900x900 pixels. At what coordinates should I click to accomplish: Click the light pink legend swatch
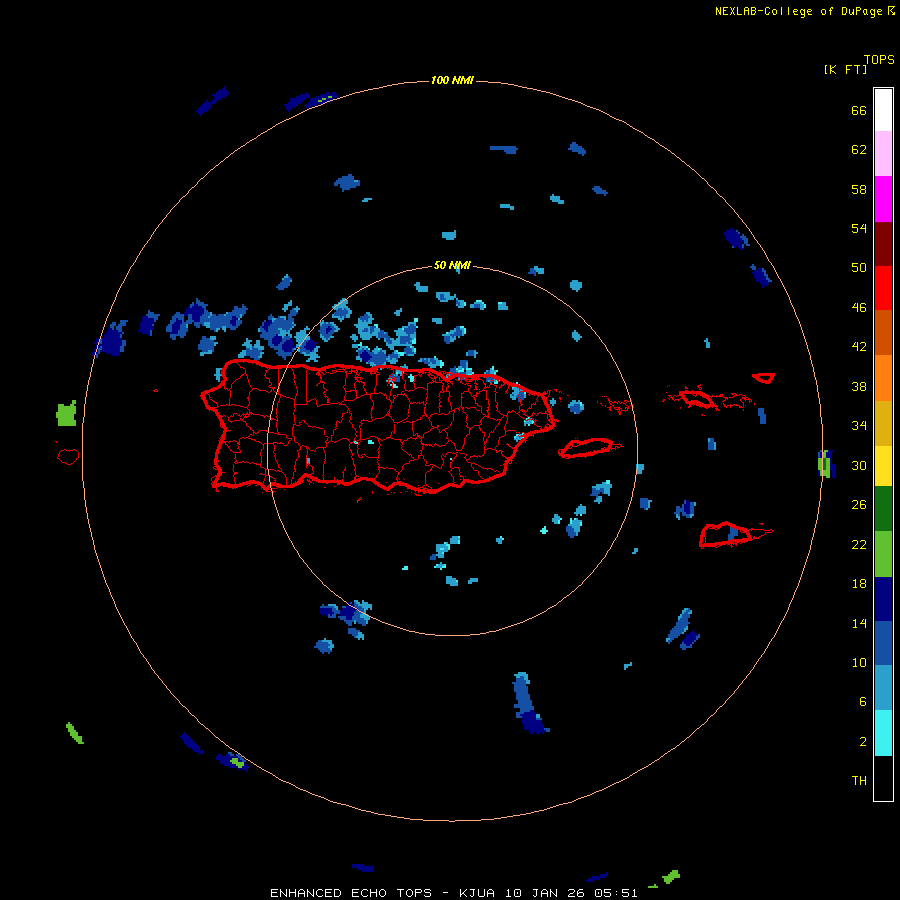[883, 154]
